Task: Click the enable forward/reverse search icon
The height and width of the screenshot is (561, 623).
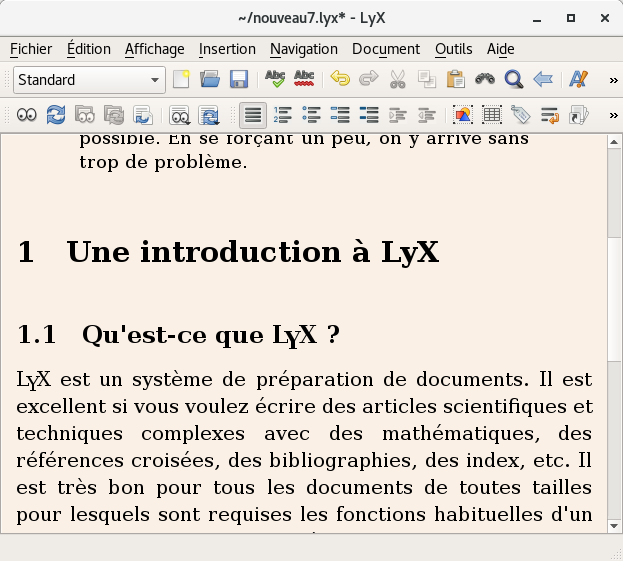Action: coord(143,115)
